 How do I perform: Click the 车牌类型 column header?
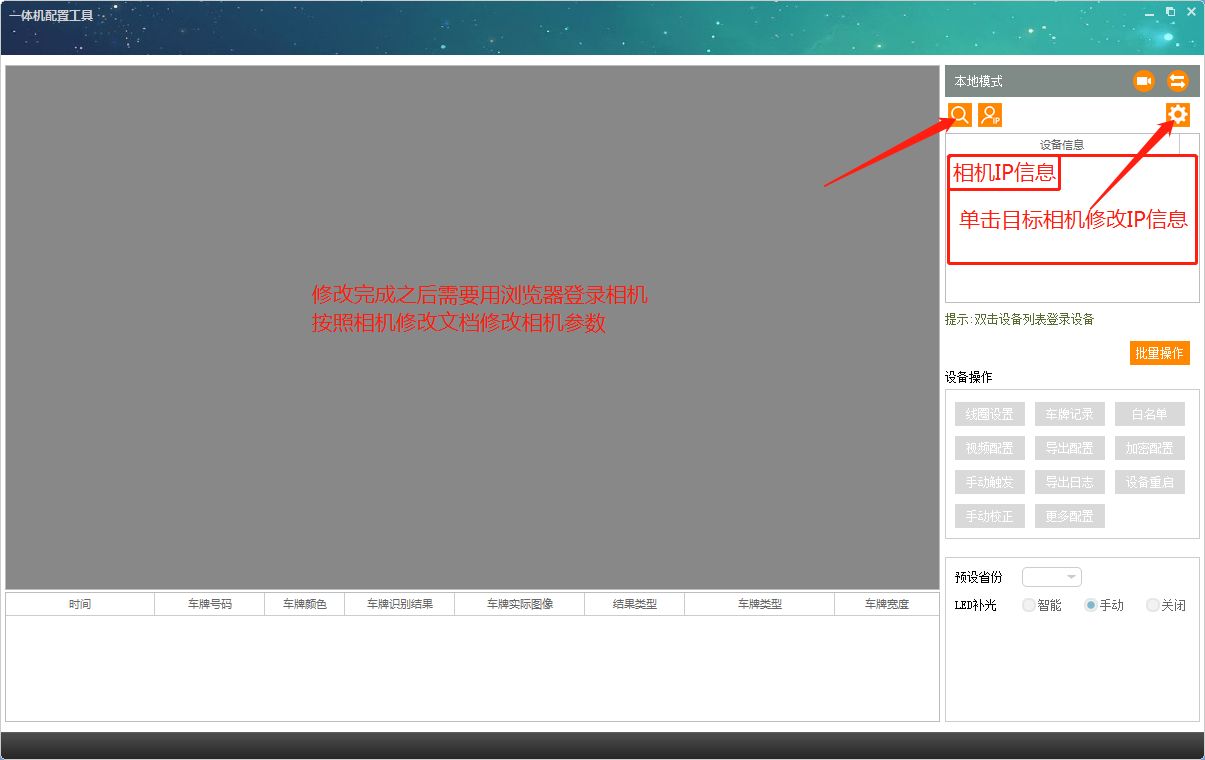pyautogui.click(x=760, y=604)
